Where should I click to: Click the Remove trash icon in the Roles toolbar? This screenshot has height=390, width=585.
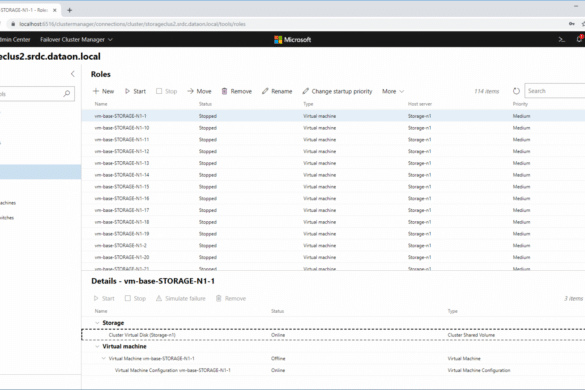point(224,91)
